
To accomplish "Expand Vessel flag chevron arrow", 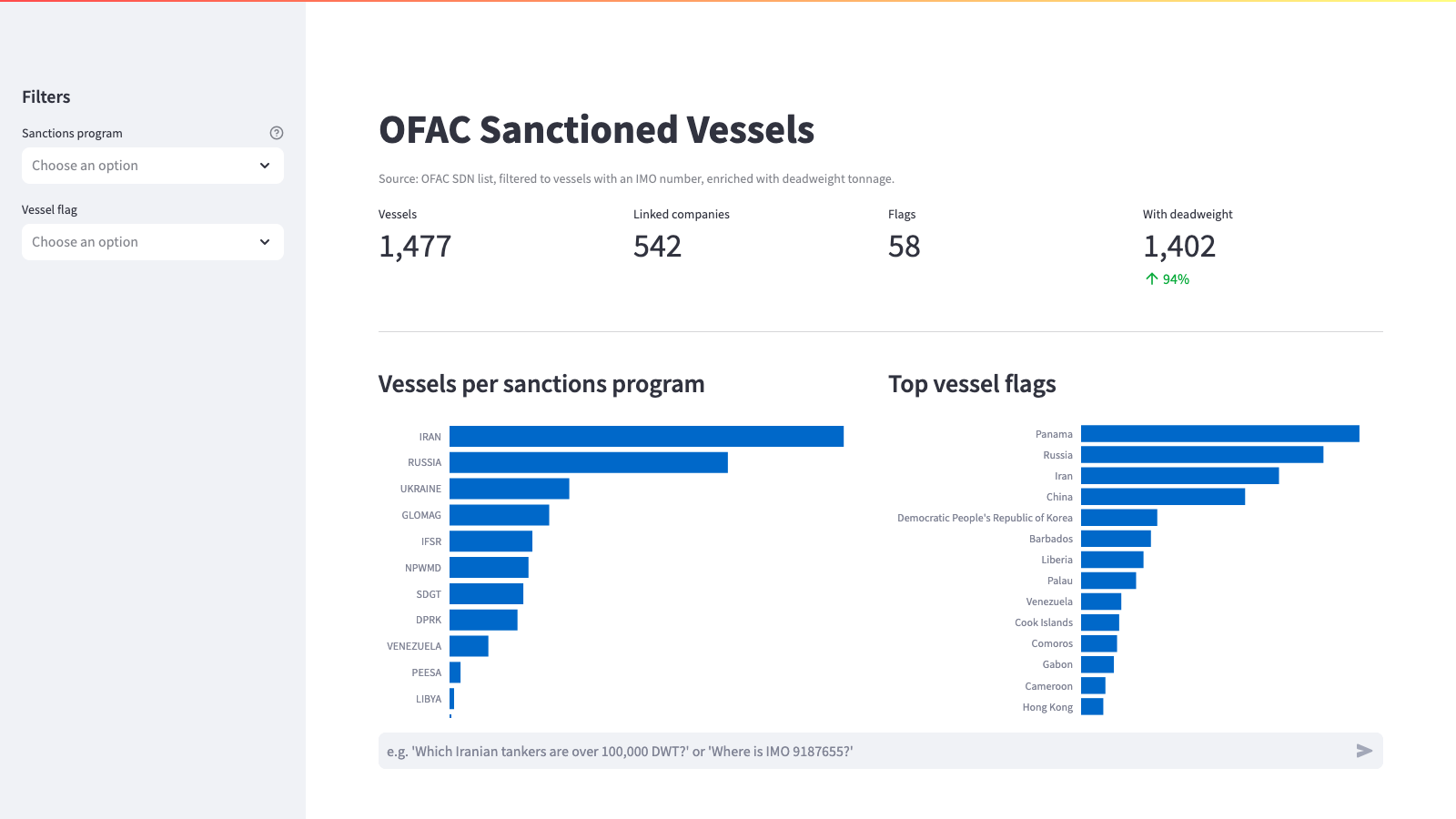I will [x=265, y=242].
